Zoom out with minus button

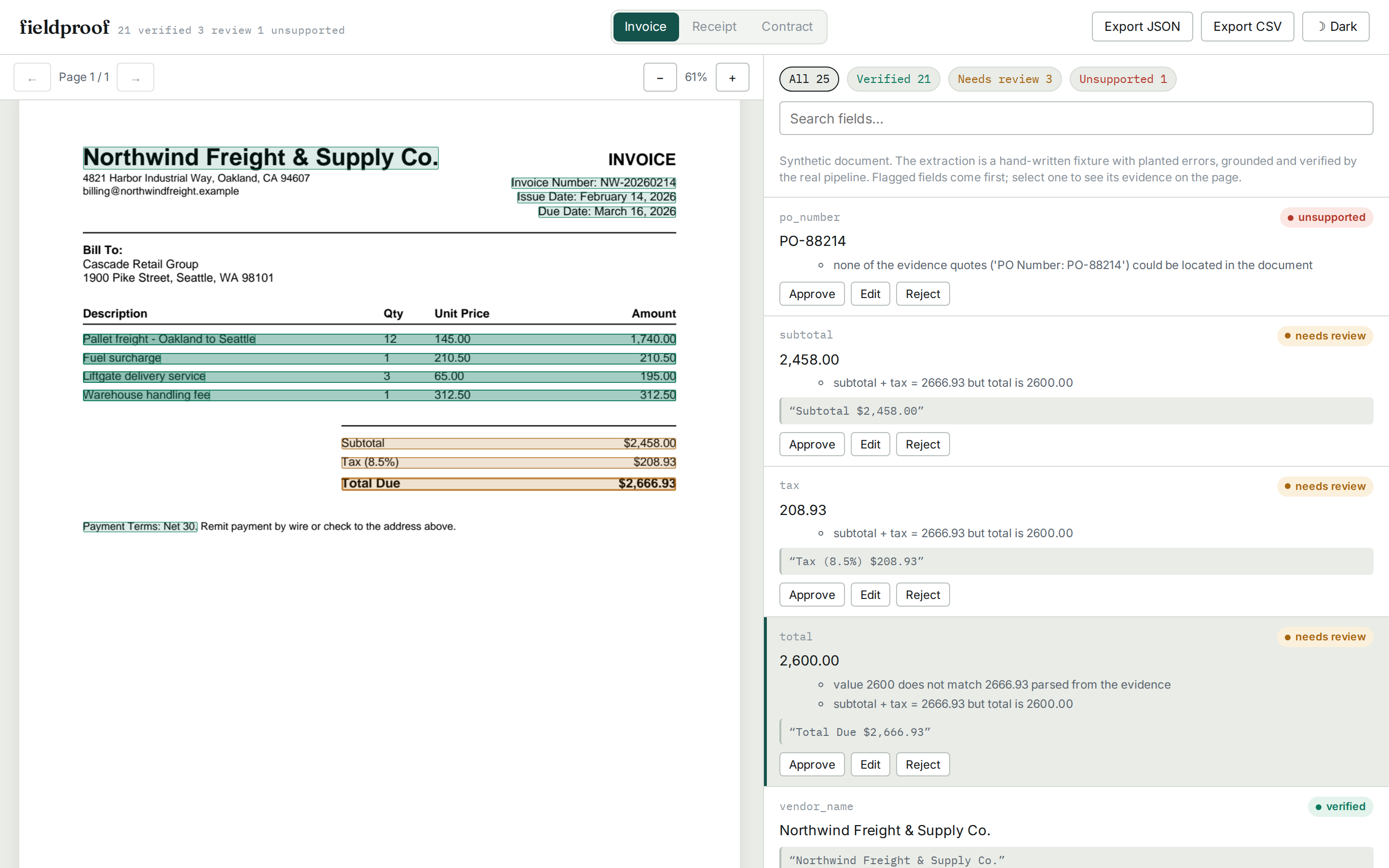tap(660, 78)
